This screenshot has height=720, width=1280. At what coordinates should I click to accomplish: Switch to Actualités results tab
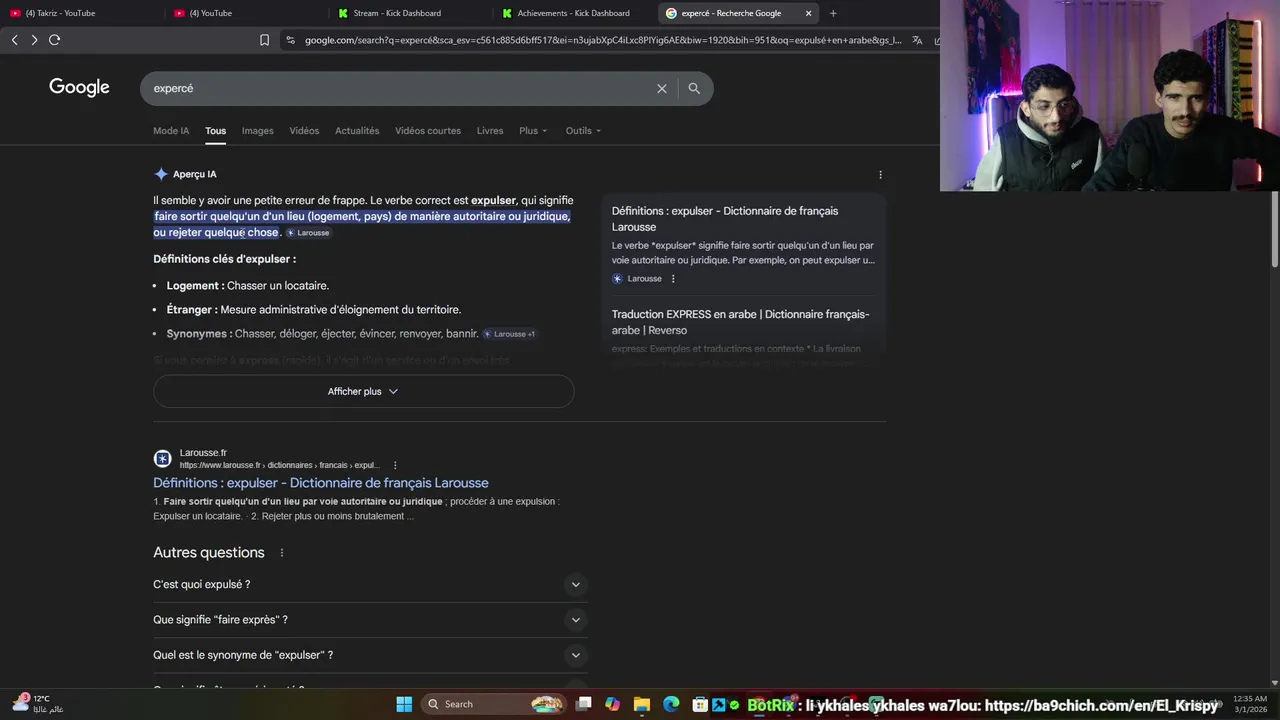click(357, 131)
